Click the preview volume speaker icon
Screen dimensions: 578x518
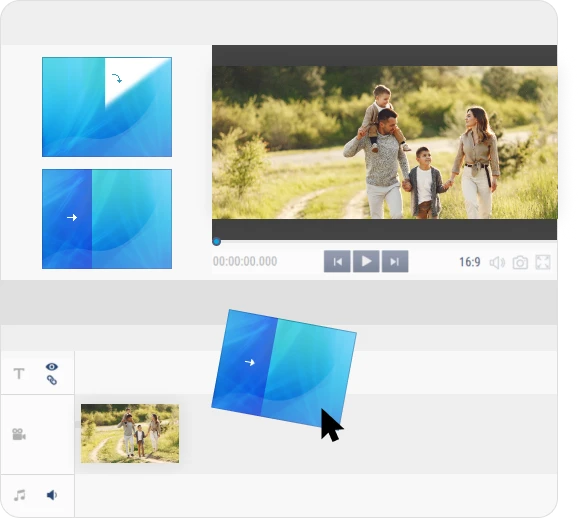(497, 263)
